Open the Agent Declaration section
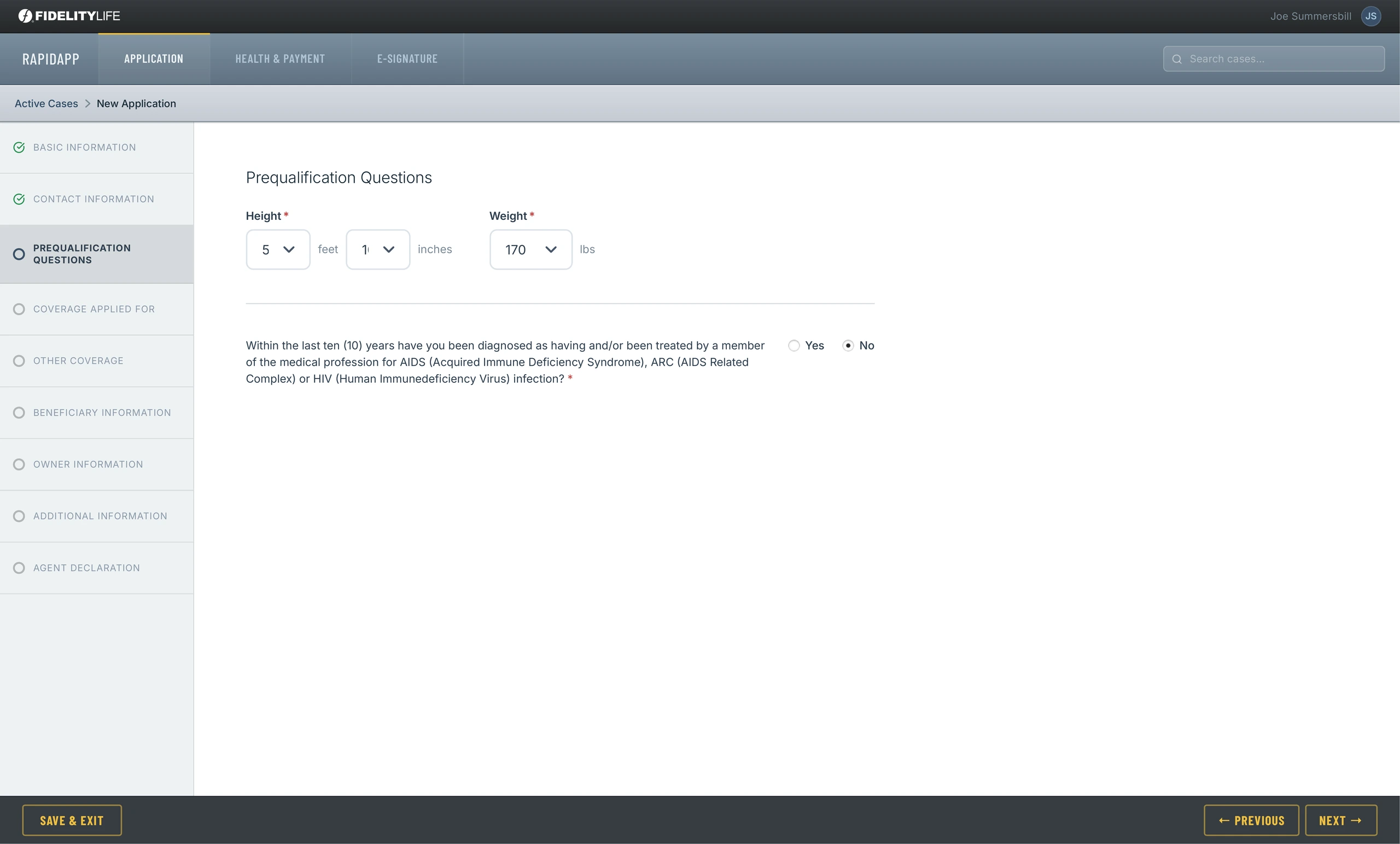1400x844 pixels. [x=97, y=568]
